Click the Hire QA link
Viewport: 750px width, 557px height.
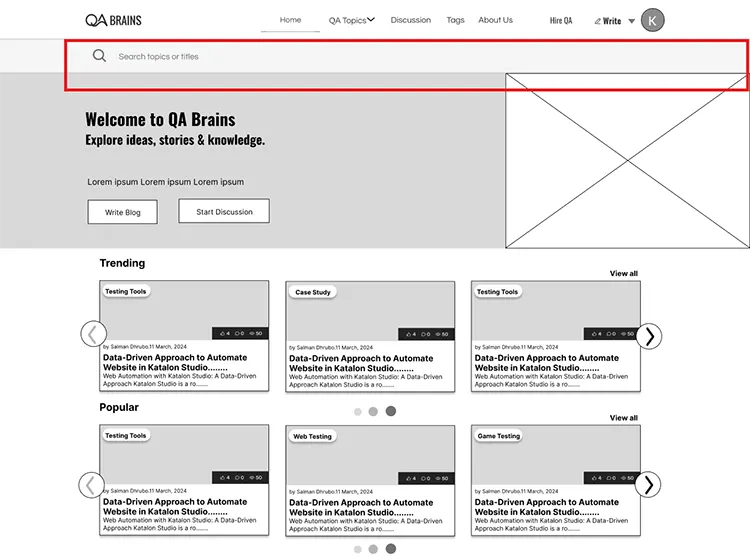pyautogui.click(x=561, y=21)
